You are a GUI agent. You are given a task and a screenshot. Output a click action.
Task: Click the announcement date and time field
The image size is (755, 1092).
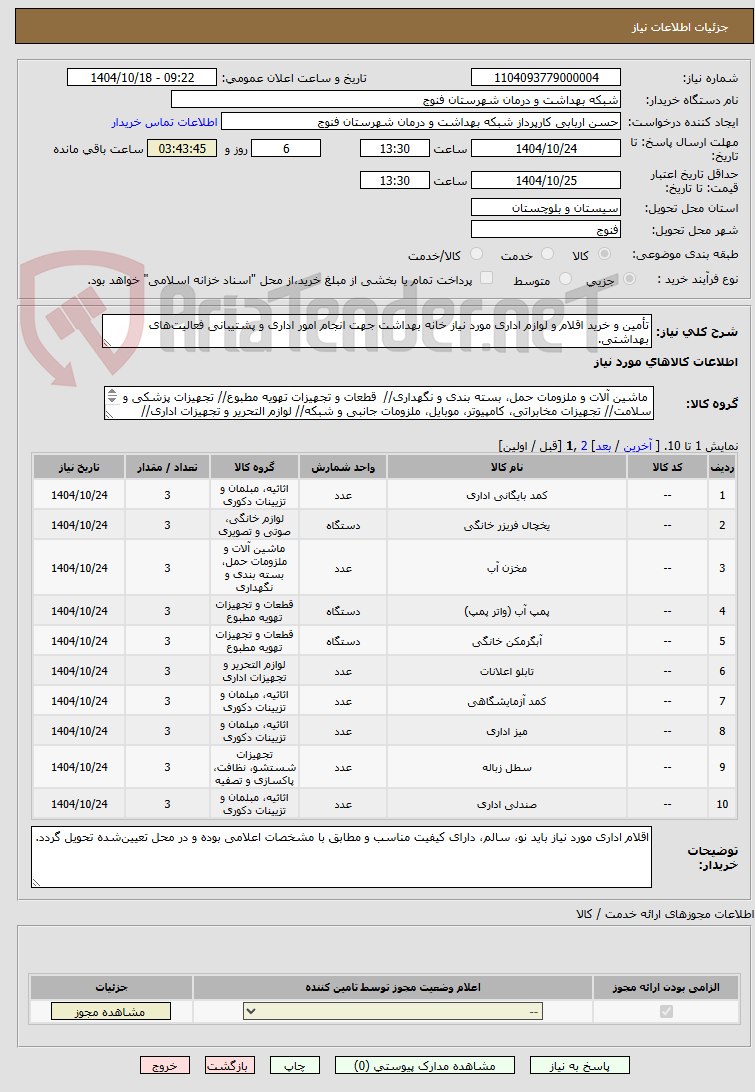142,78
